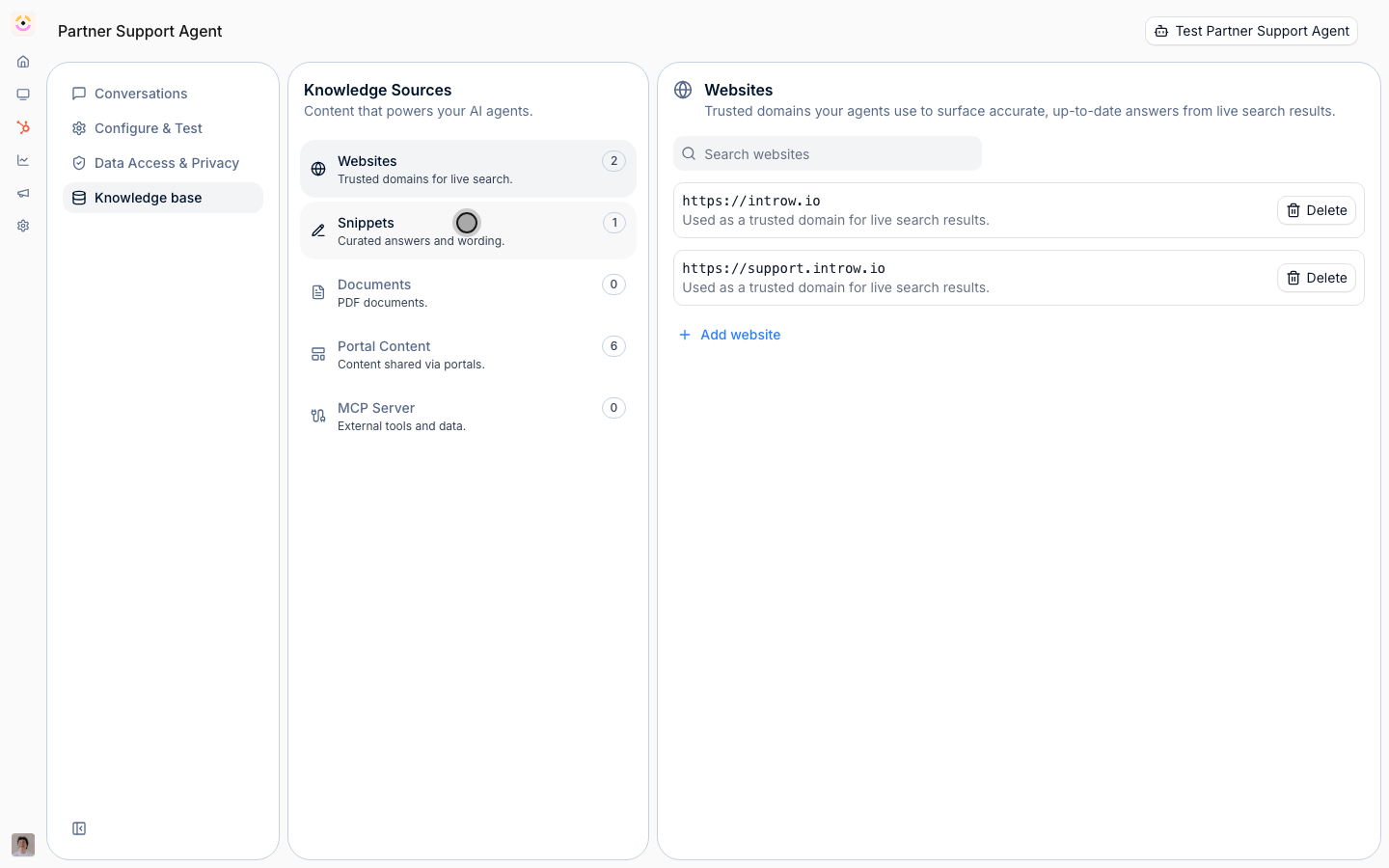
Task: Click the MCP Server connector icon
Action: 318,416
